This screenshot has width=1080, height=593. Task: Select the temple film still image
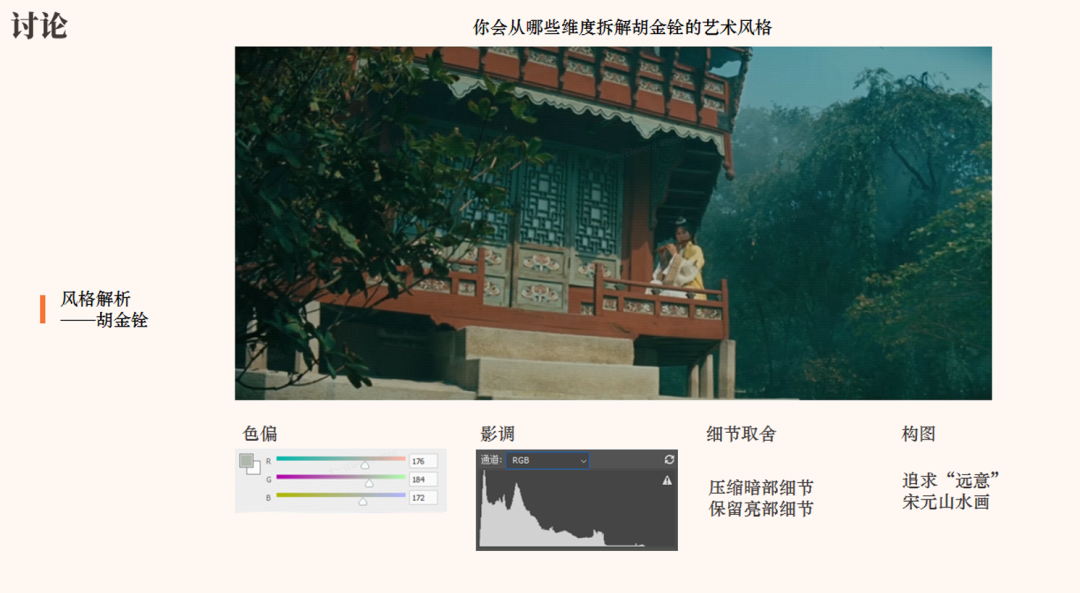click(613, 223)
